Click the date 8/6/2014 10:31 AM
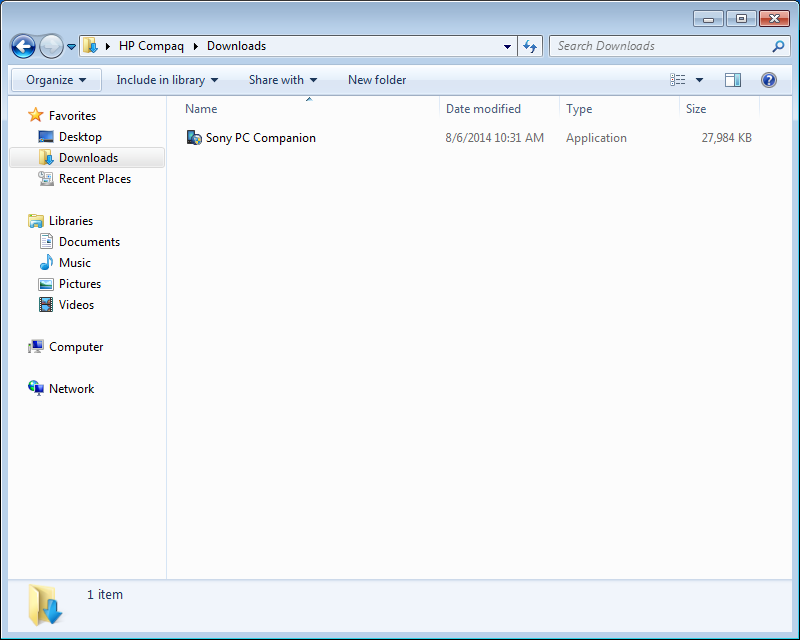The height and width of the screenshot is (640, 800). [x=494, y=138]
